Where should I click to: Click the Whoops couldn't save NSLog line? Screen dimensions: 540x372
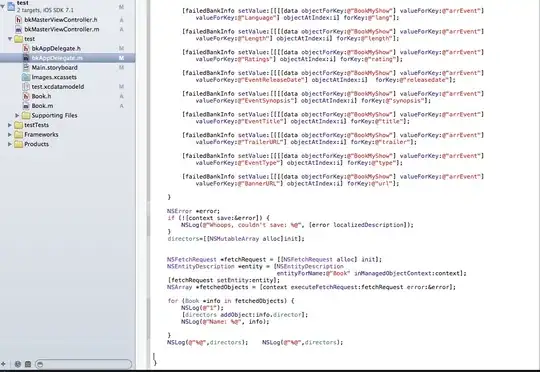297,225
